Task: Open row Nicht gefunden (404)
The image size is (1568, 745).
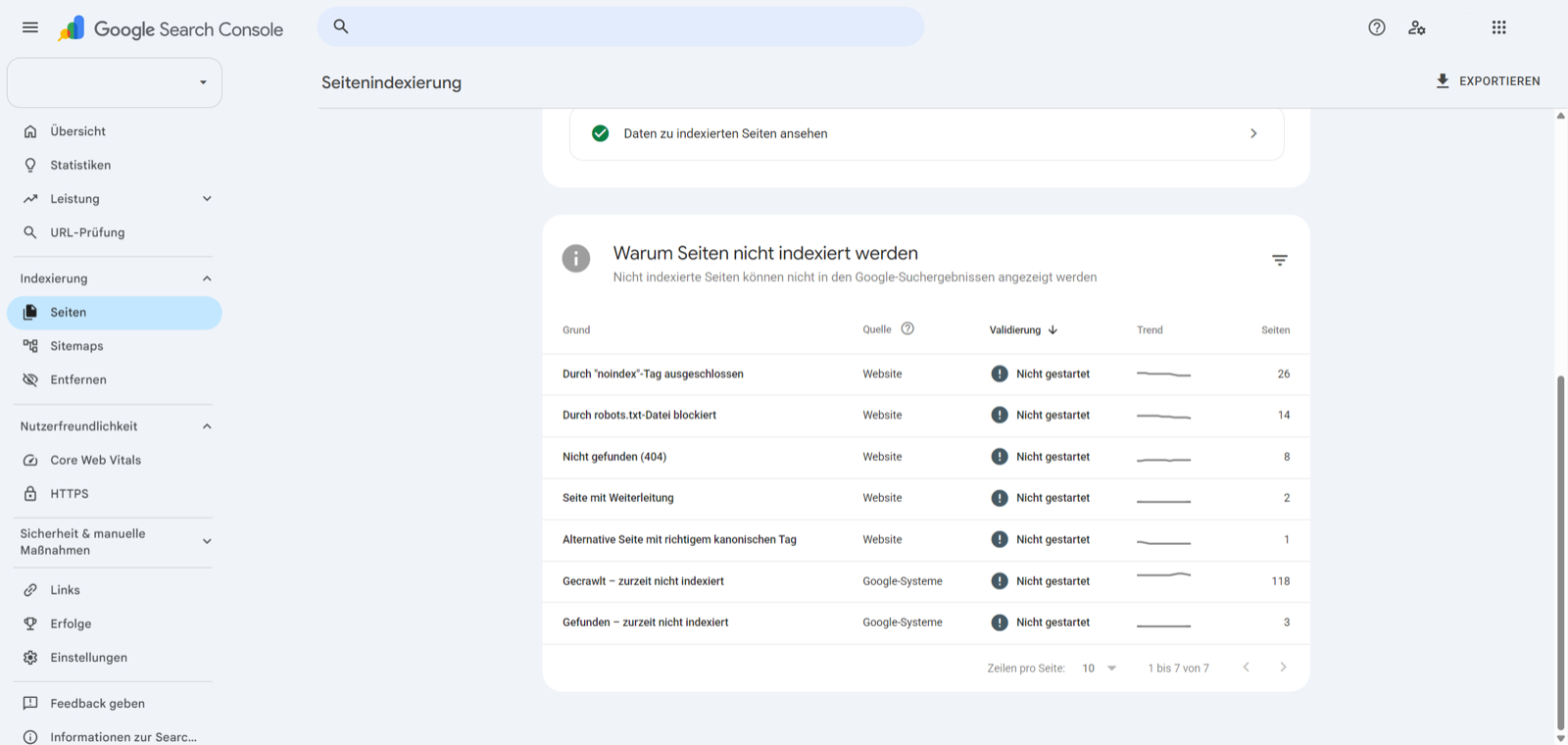Action: click(x=926, y=457)
